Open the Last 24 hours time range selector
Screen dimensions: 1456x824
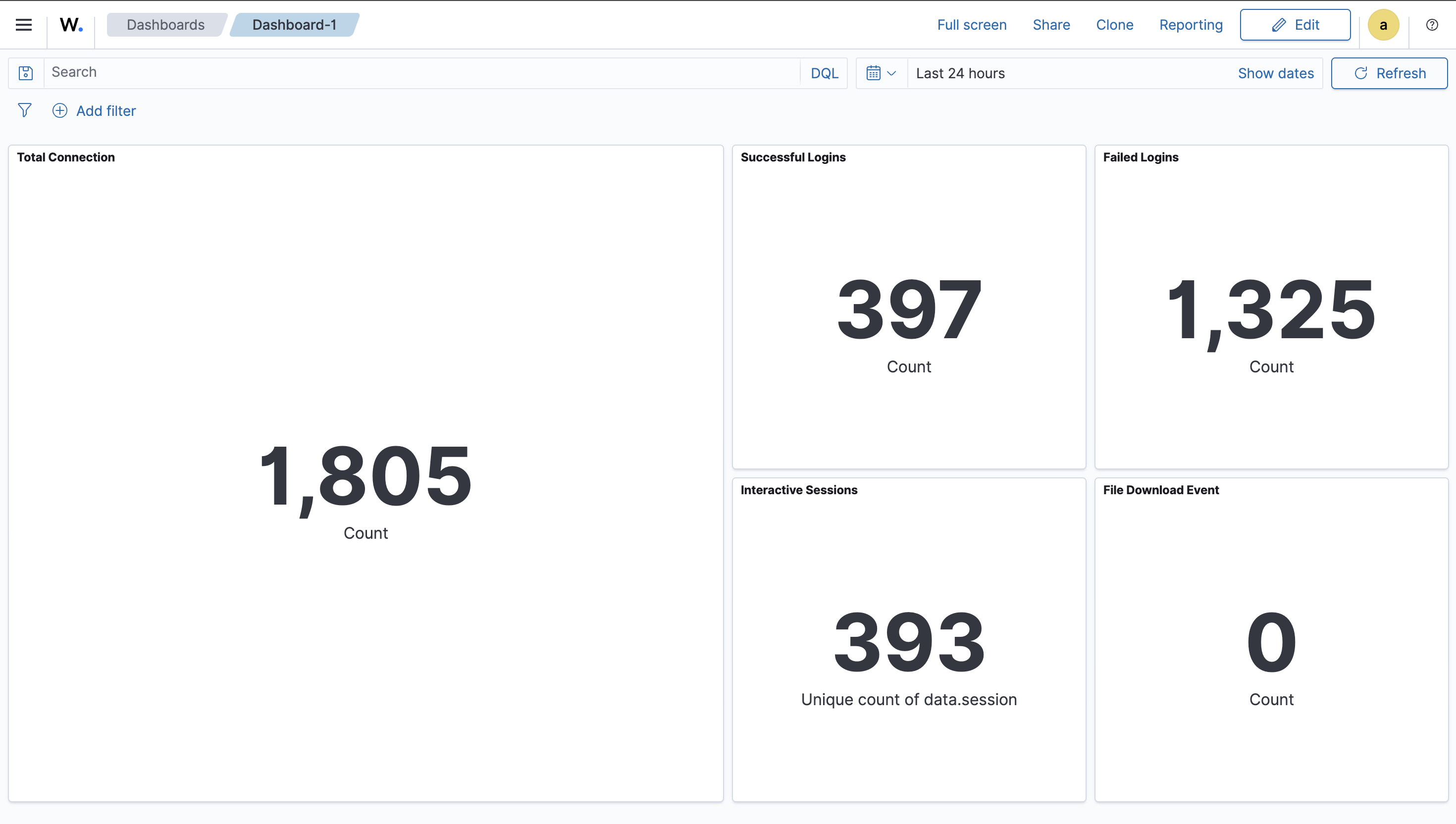[960, 73]
